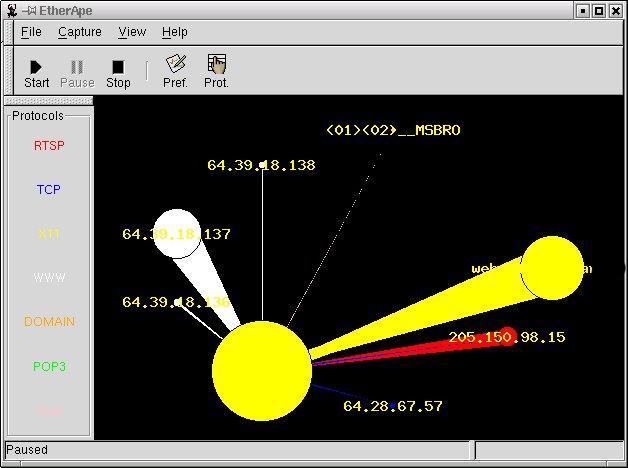
Task: Expand the View menu
Action: coord(132,32)
